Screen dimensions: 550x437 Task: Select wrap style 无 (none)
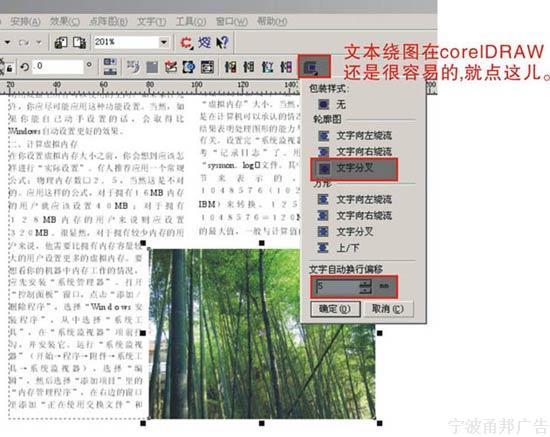(332, 104)
